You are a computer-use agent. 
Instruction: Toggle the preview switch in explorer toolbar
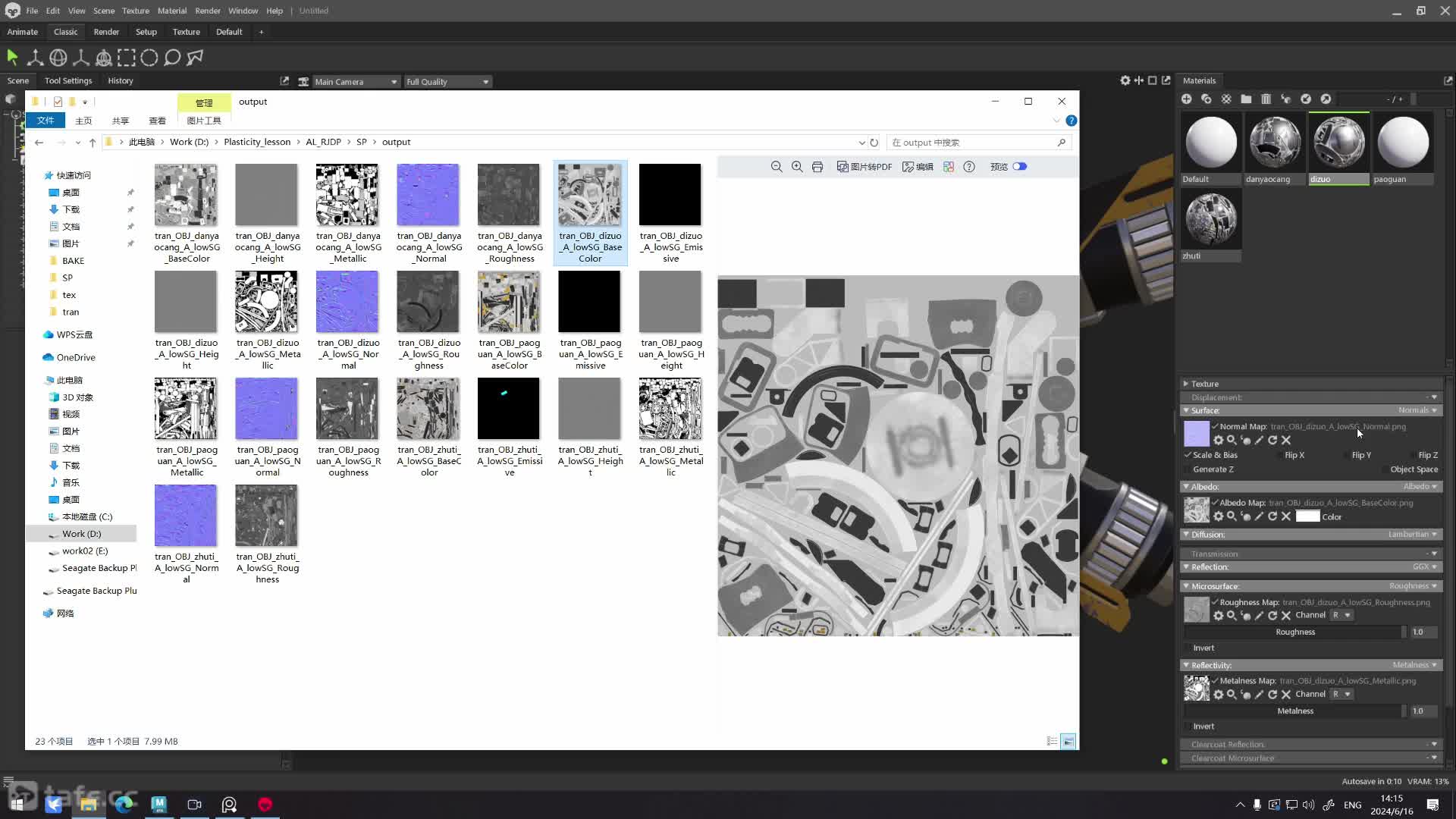click(1020, 167)
